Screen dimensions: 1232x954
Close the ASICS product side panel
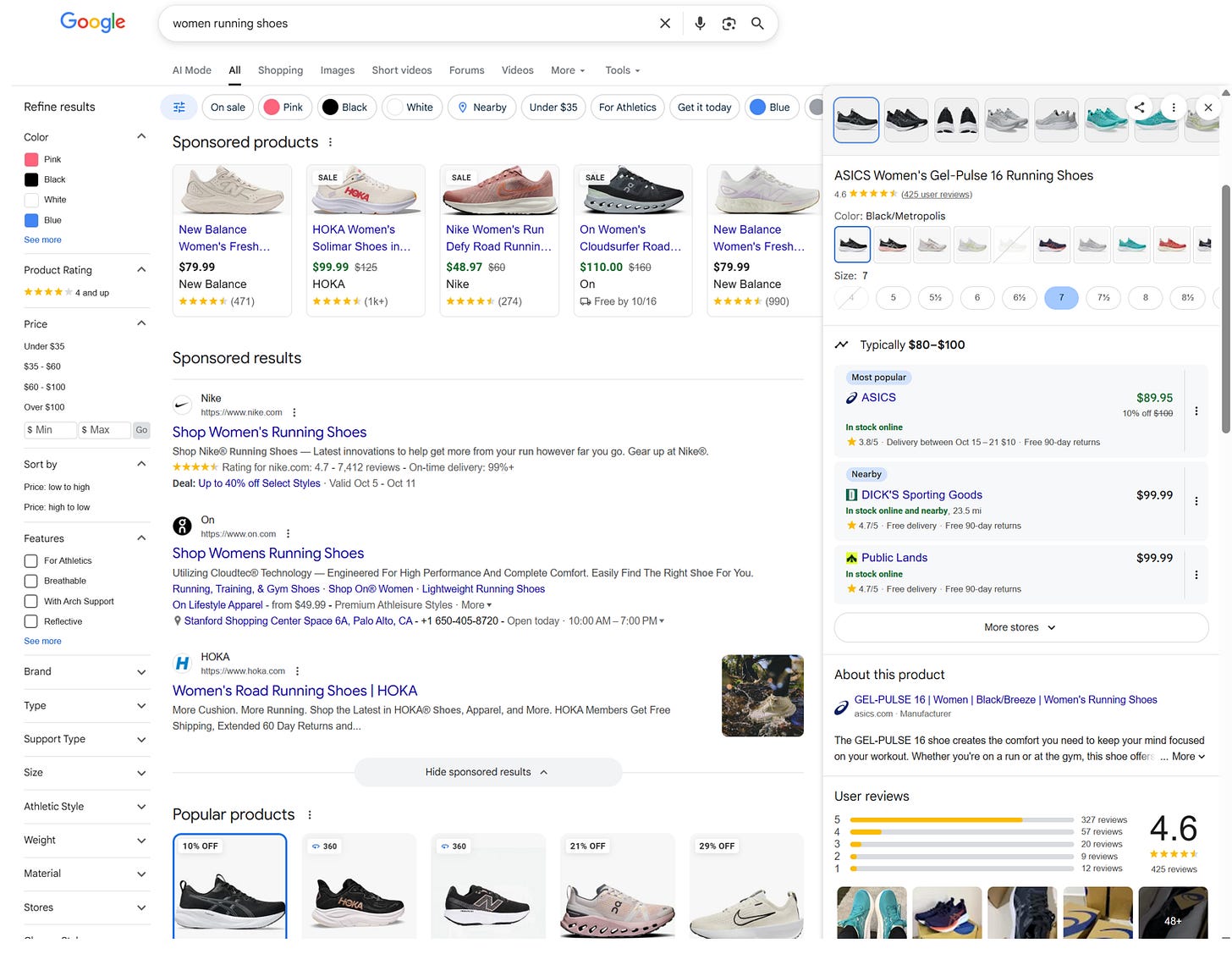[x=1208, y=108]
